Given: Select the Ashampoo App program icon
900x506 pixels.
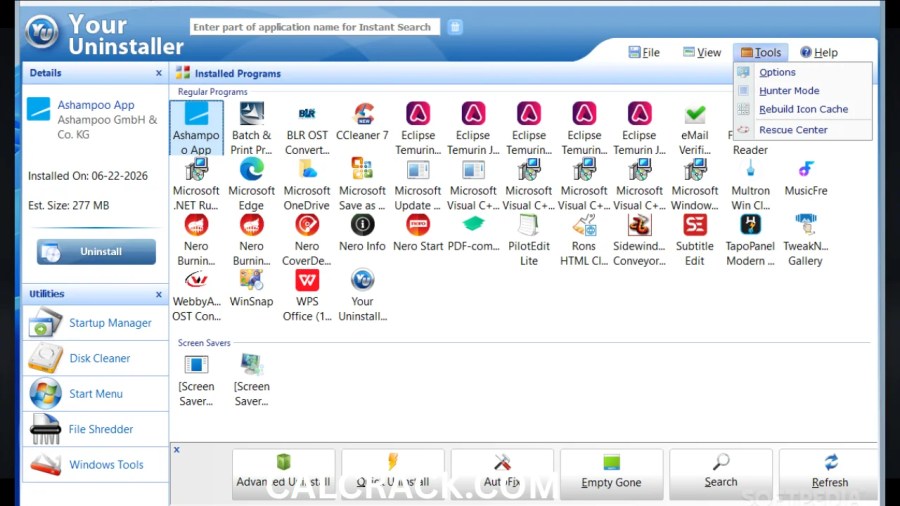Looking at the screenshot, I should [196, 127].
